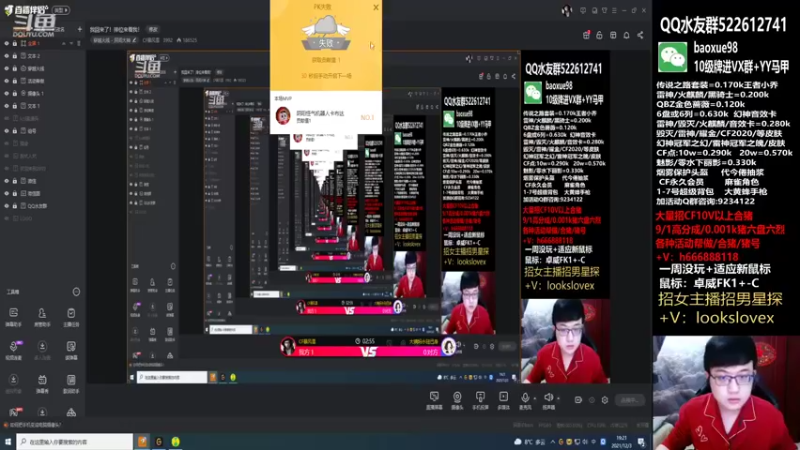This screenshot has height=450, width=800.
Task: Mute the speaker icon in bottom toolbar
Action: (548, 398)
